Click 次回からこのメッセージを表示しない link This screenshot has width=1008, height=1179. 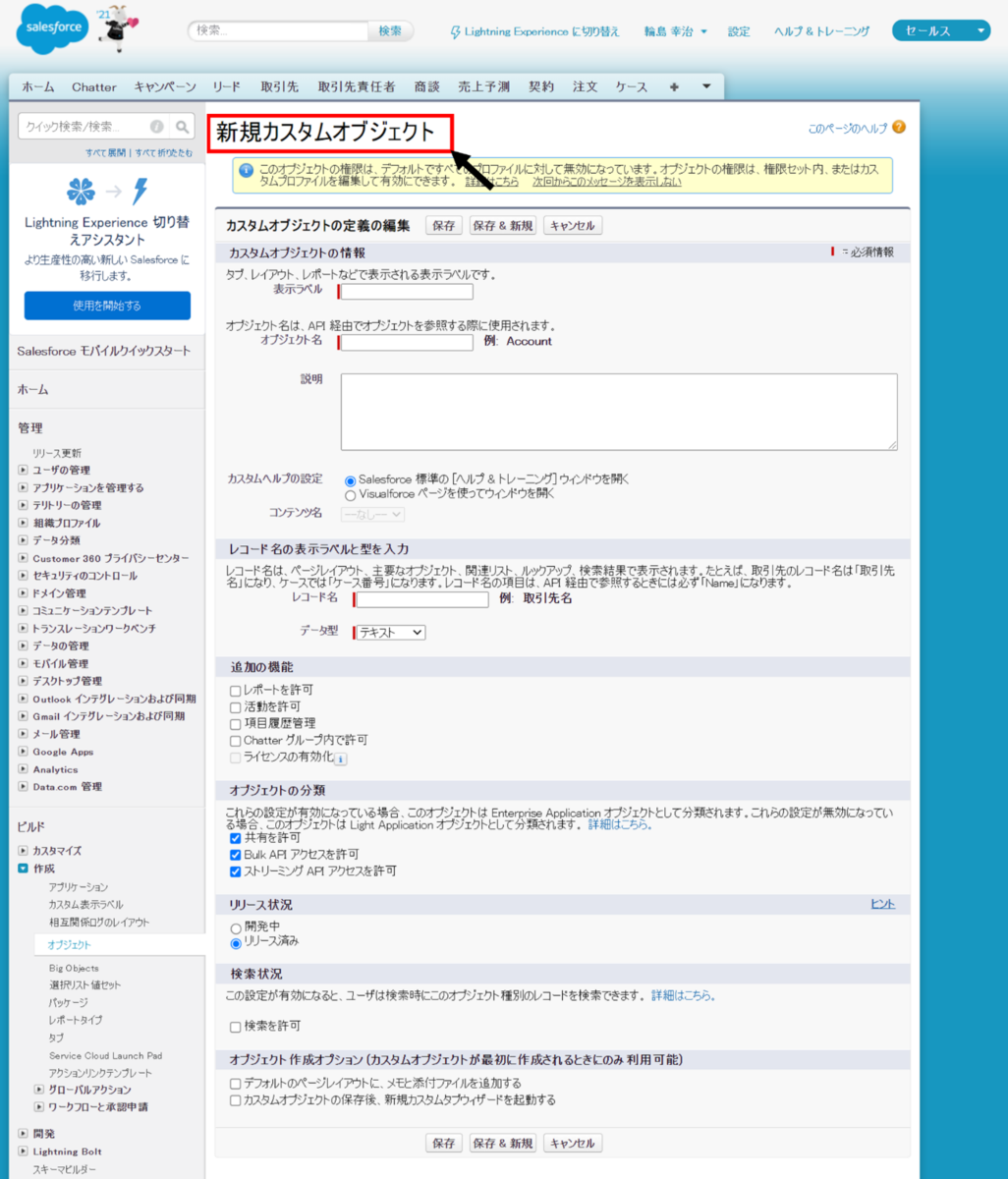(606, 182)
